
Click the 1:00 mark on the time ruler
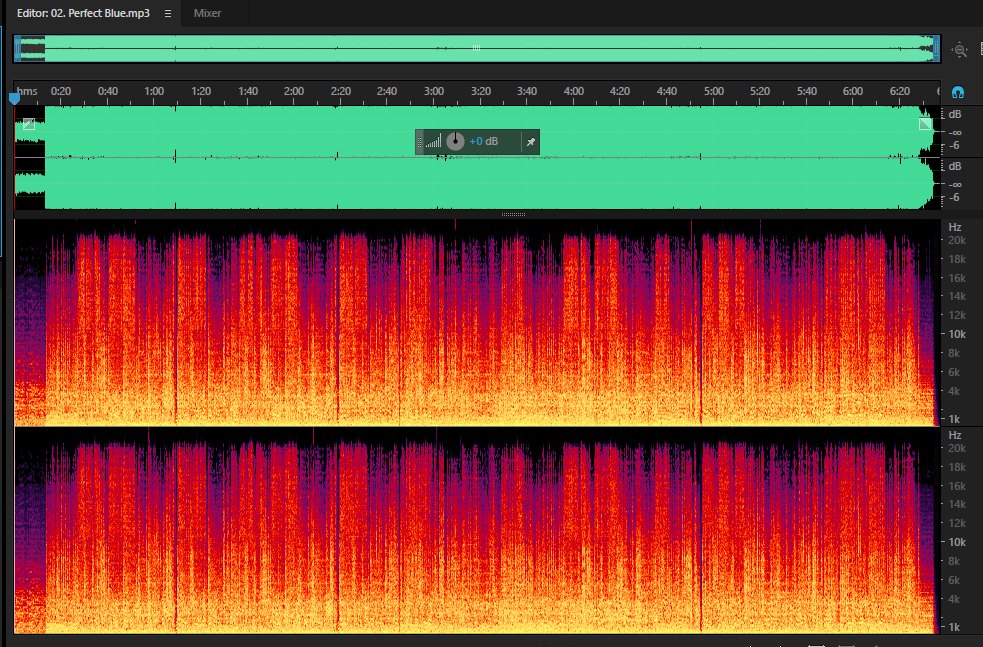coord(154,92)
